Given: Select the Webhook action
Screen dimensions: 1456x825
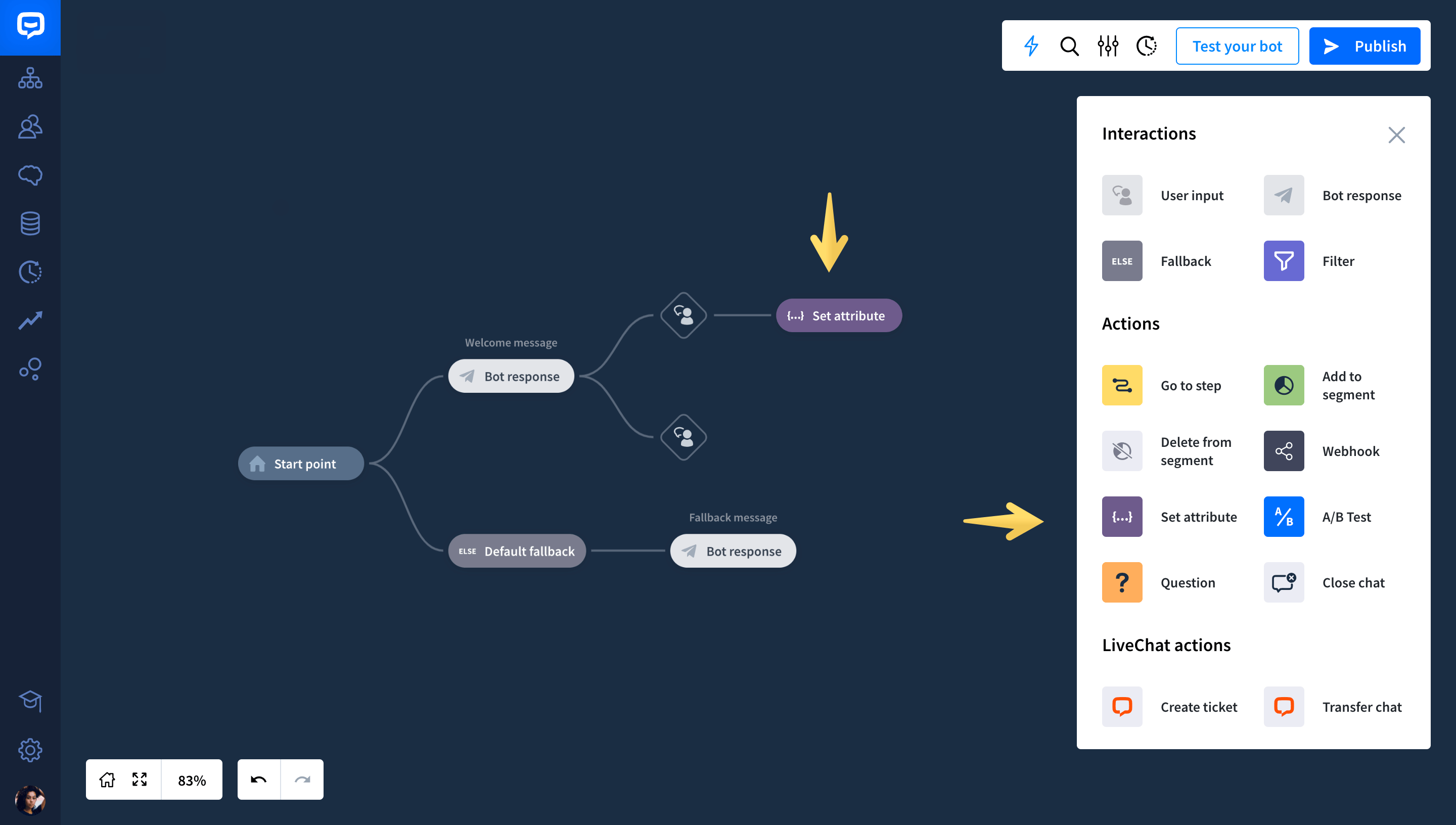Looking at the screenshot, I should [x=1321, y=451].
